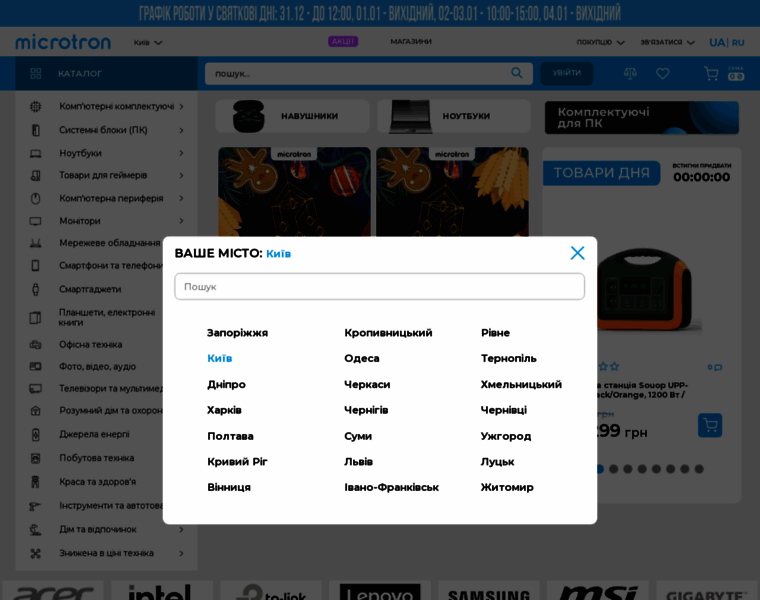Click the Смартфони та телефони phone icon
Image resolution: width=760 pixels, height=600 pixels.
point(35,266)
